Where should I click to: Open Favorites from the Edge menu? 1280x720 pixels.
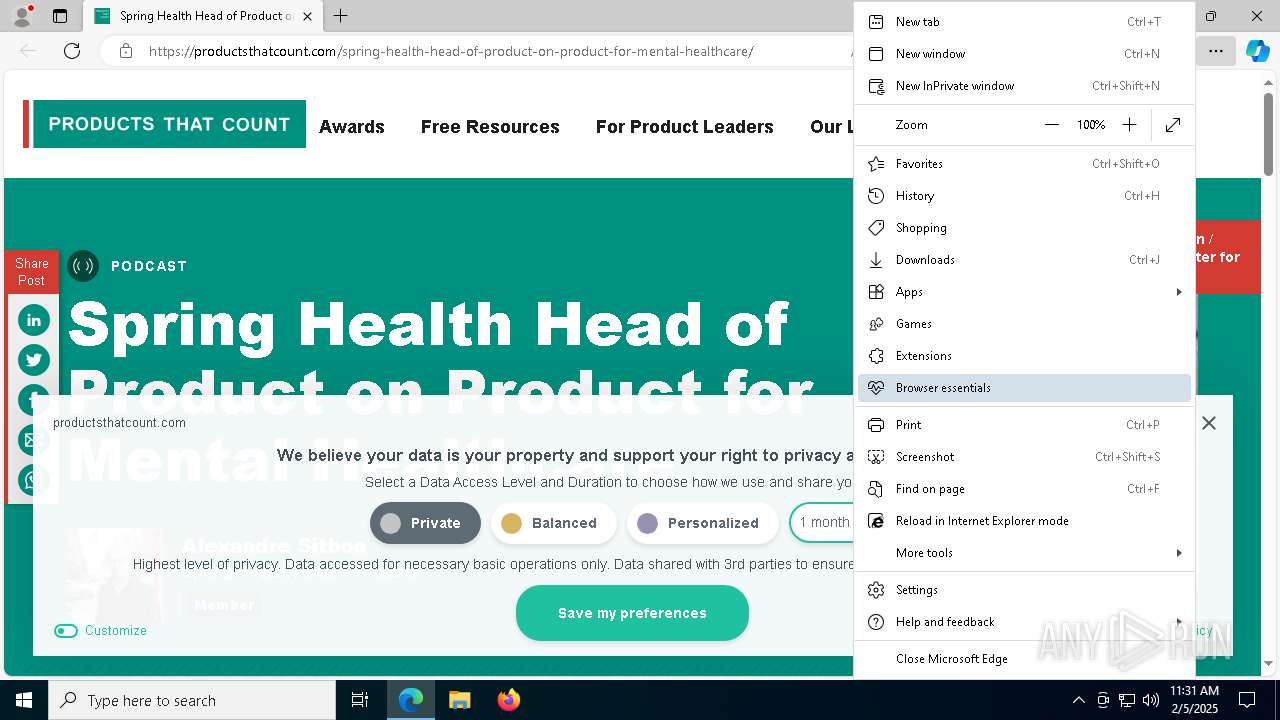(x=1024, y=164)
